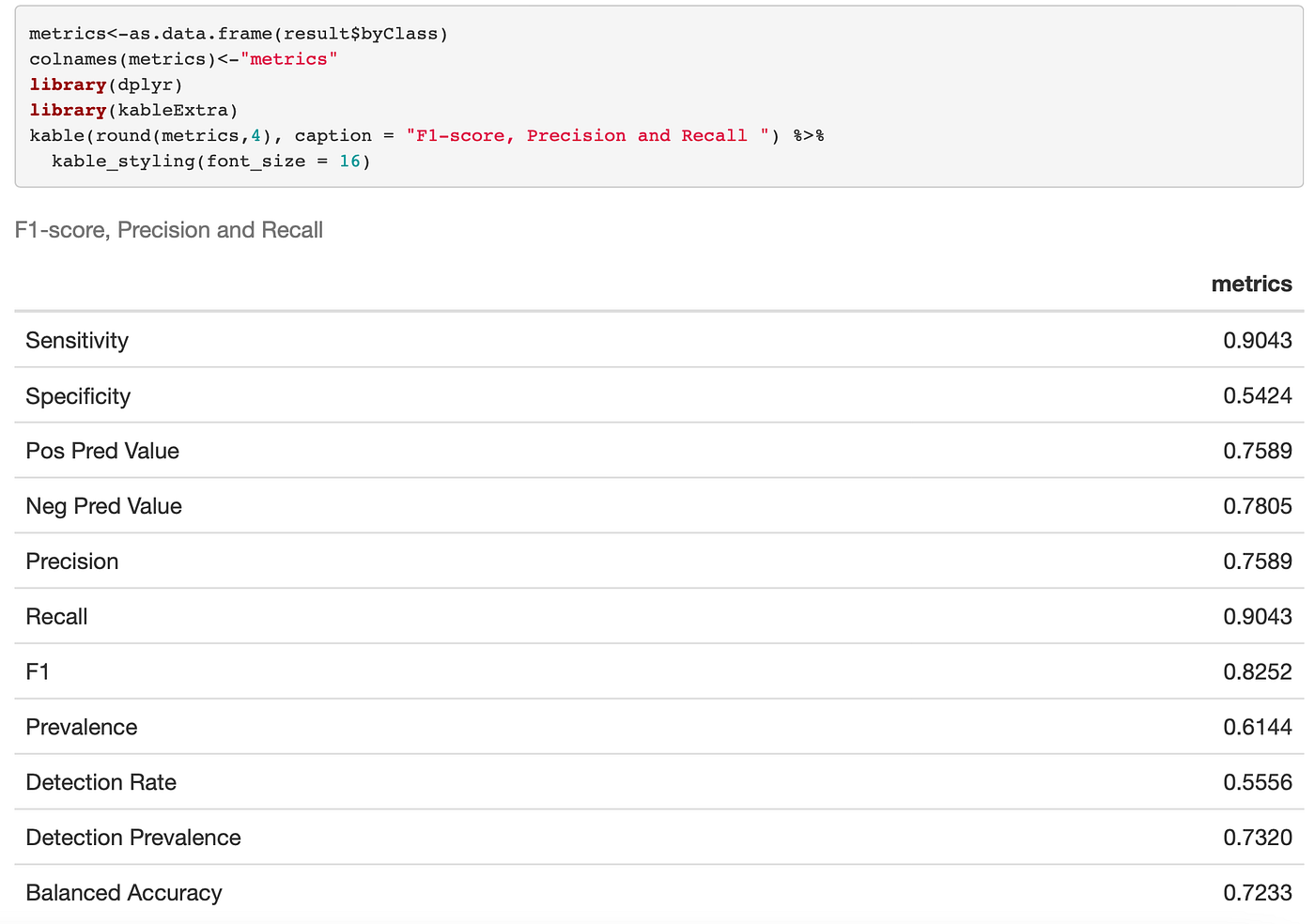Image resolution: width=1315 pixels, height=924 pixels.
Task: Click the Specificity row label
Action: tap(78, 395)
